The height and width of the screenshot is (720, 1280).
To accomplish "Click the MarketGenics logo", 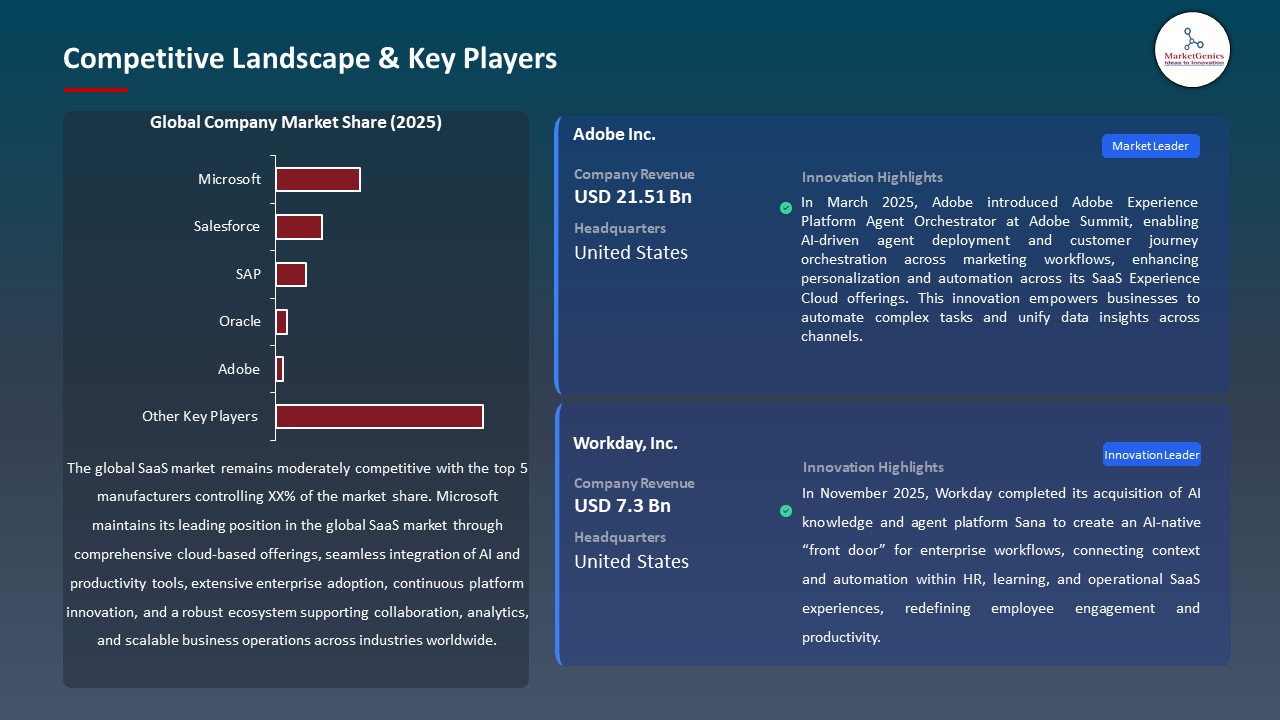I will tap(1192, 50).
